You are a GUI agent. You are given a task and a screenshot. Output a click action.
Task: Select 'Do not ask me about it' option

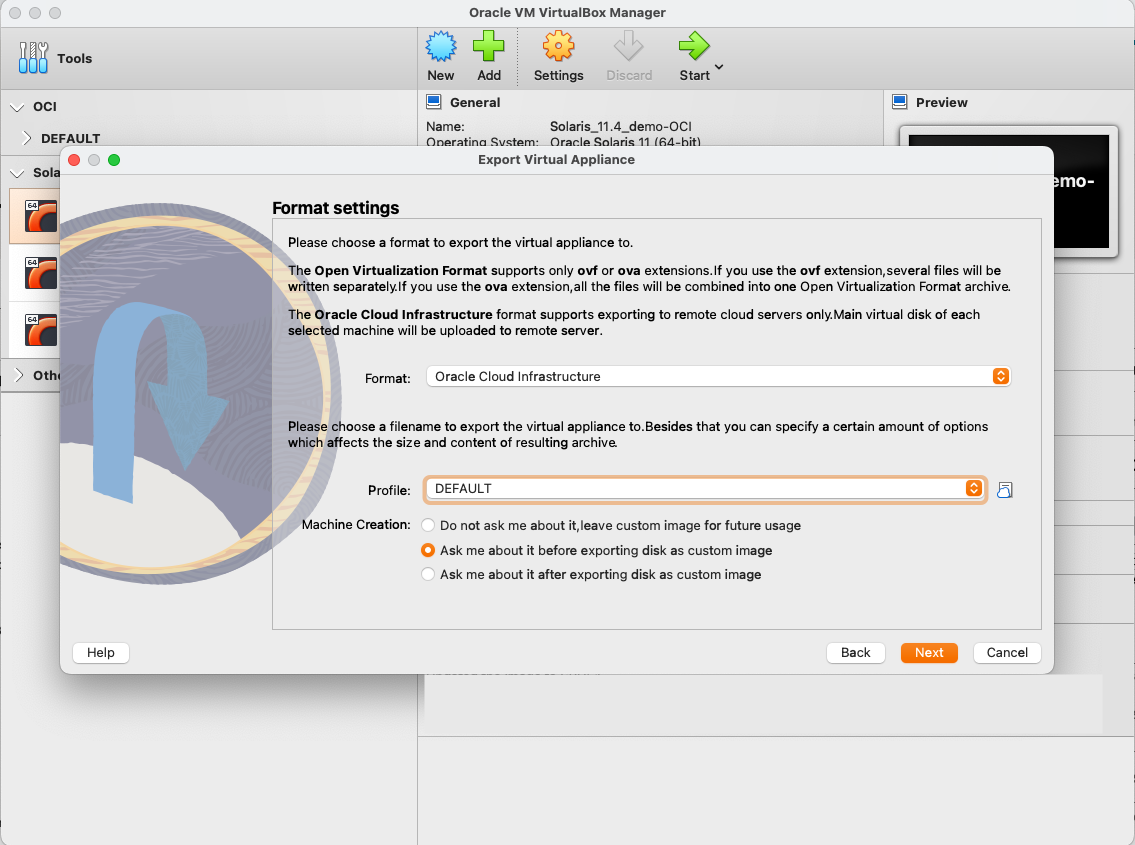(428, 525)
